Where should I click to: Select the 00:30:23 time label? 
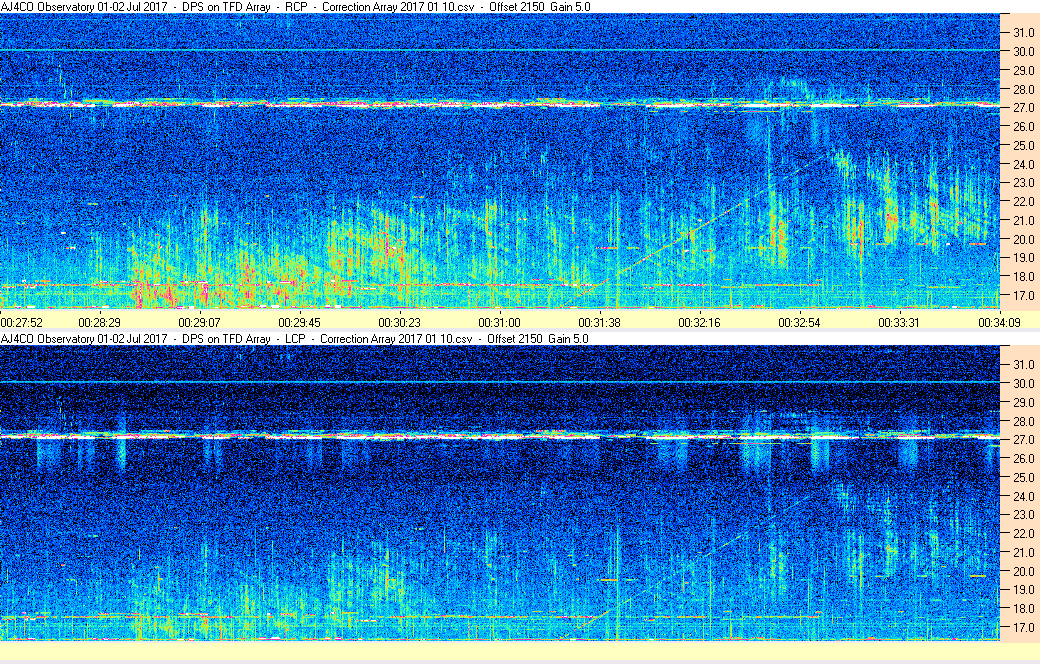tap(399, 323)
